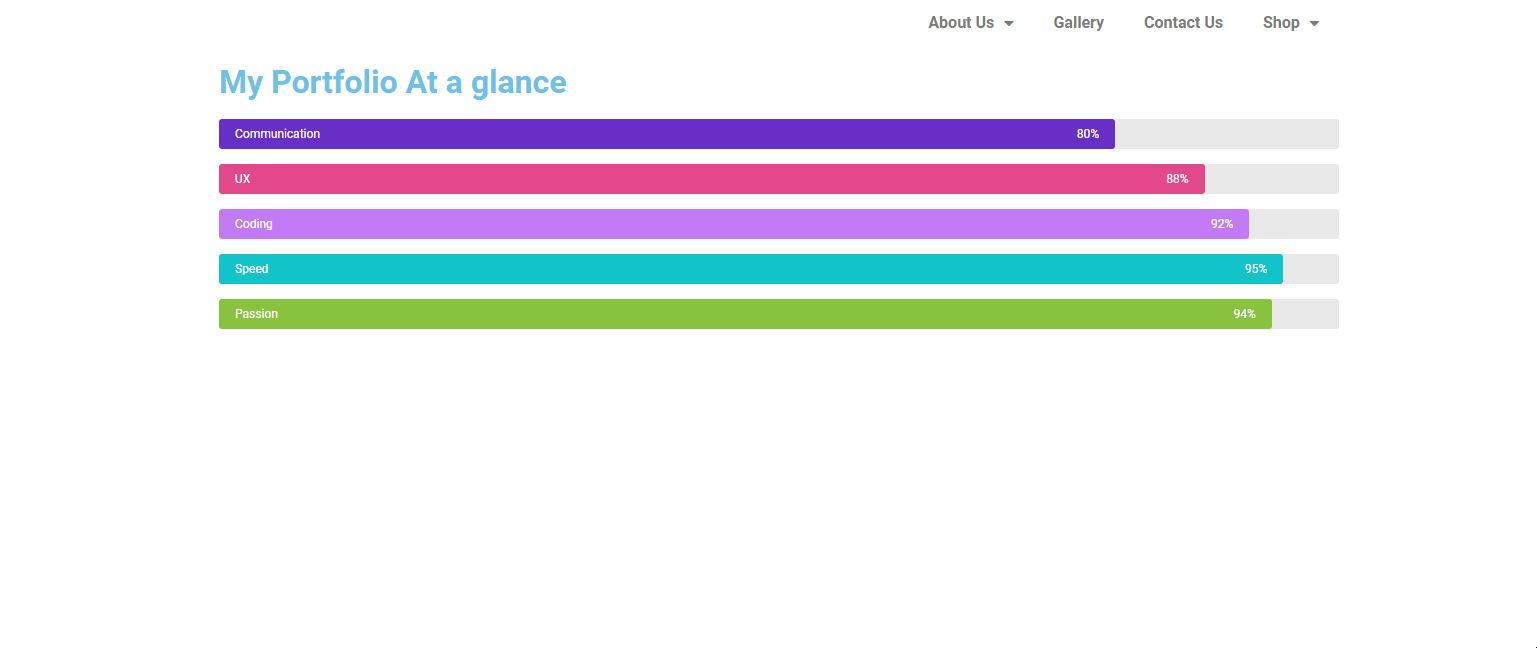
Task: Go to the Gallery page
Action: (1078, 22)
